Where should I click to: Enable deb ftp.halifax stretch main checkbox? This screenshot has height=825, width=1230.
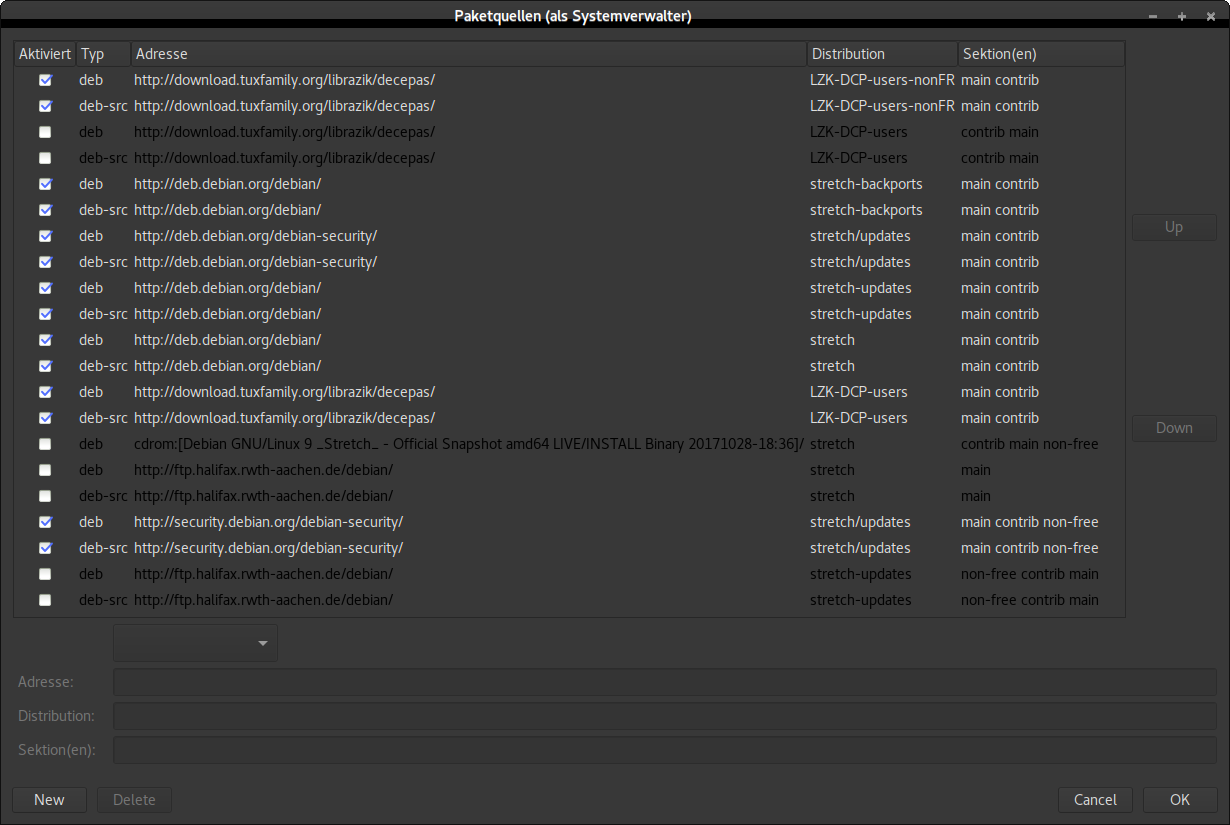(45, 470)
